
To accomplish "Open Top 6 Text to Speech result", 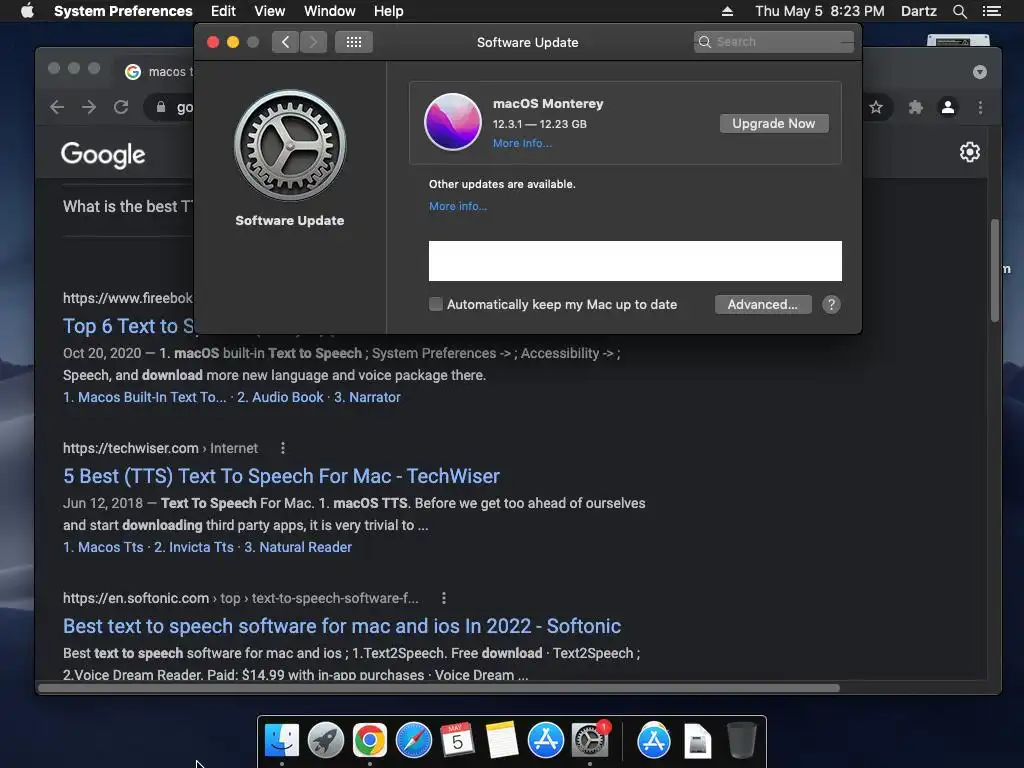I will coord(128,326).
